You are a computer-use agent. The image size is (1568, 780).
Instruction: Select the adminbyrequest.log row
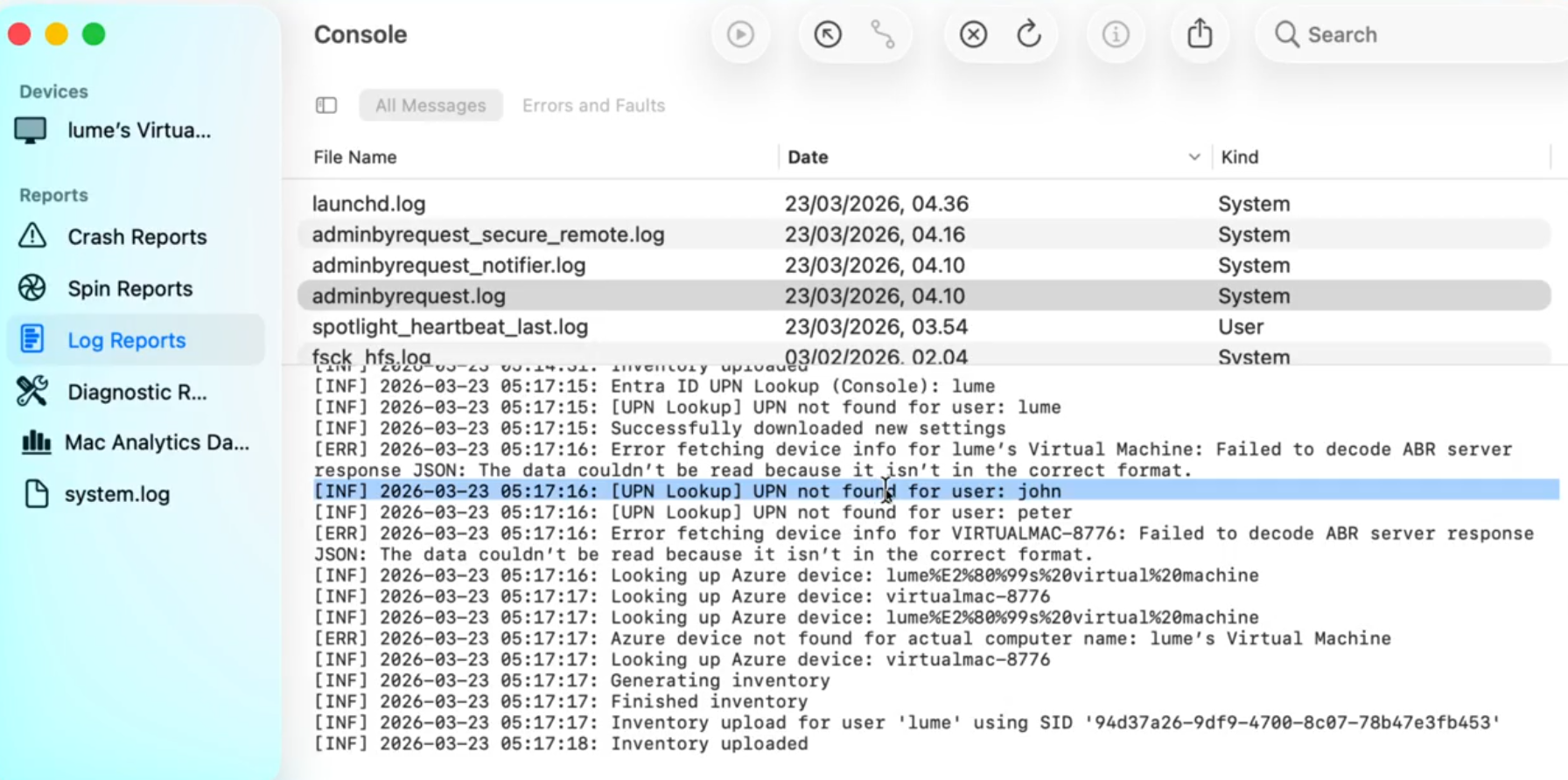tap(924, 296)
